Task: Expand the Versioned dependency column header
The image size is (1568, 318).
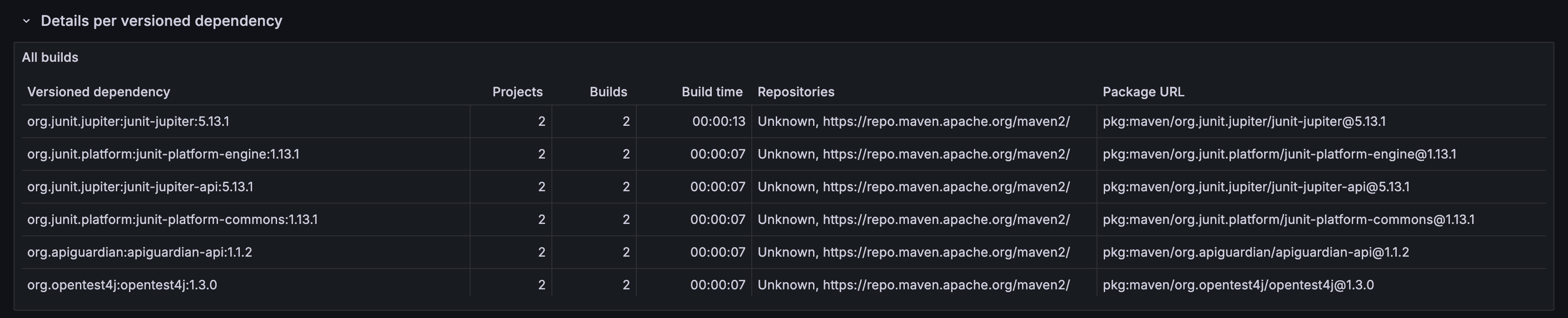Action: pos(99,91)
